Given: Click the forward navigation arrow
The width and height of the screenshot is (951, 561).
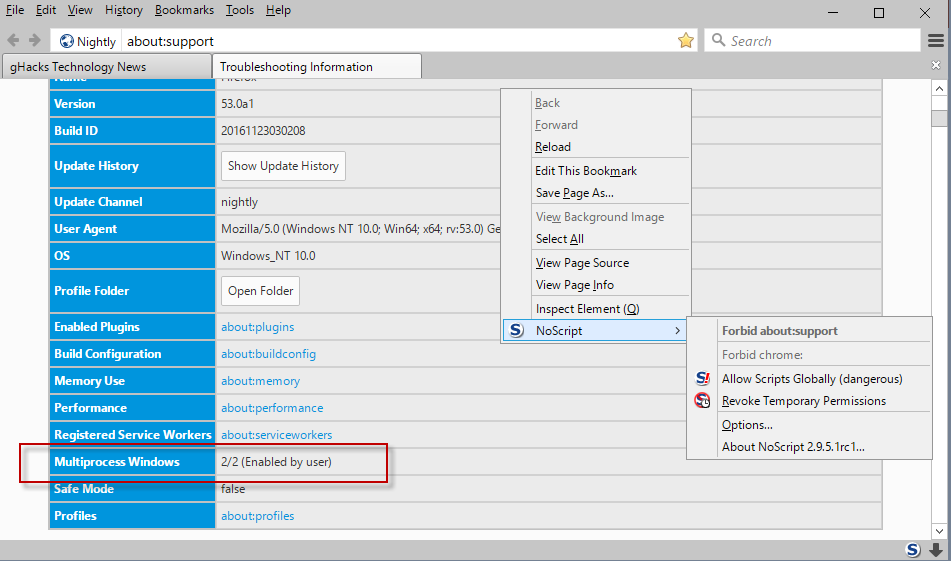Looking at the screenshot, I should [x=35, y=41].
